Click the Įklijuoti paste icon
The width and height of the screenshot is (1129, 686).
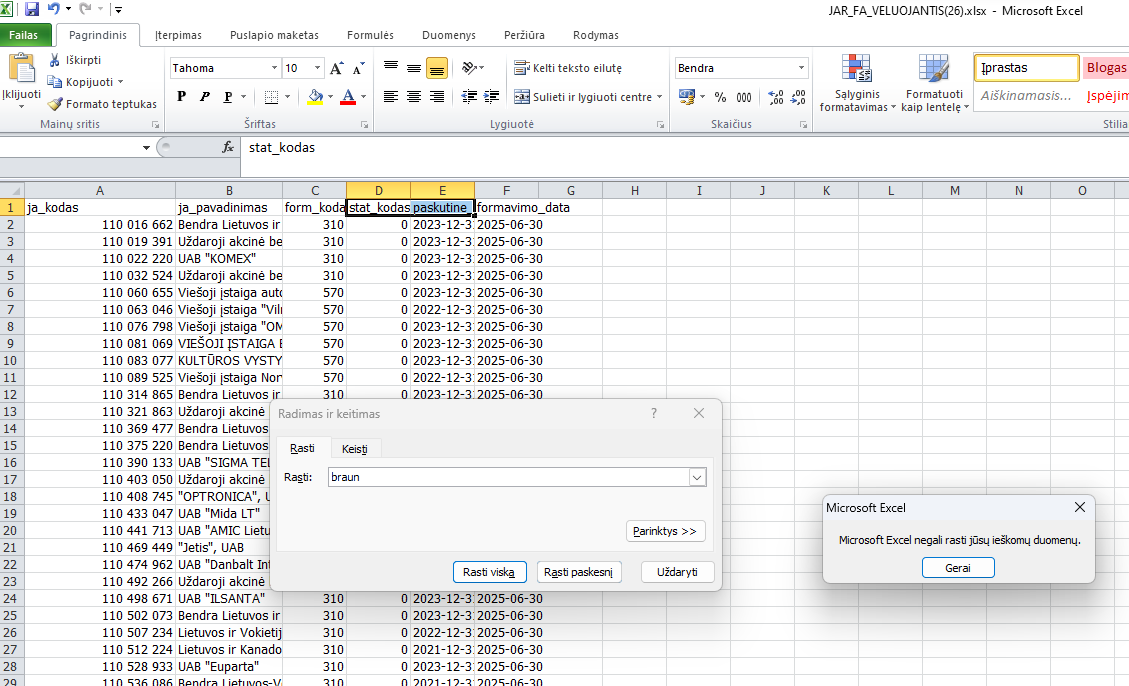click(21, 70)
